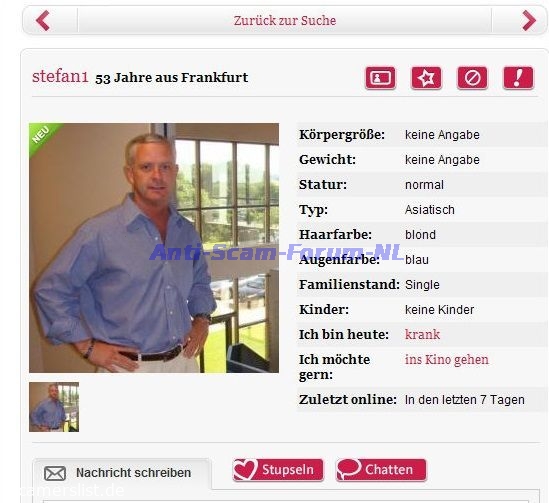Image resolution: width=549 pixels, height=503 pixels.
Task: Click the speech bubble icon on Chatten
Action: click(x=349, y=469)
